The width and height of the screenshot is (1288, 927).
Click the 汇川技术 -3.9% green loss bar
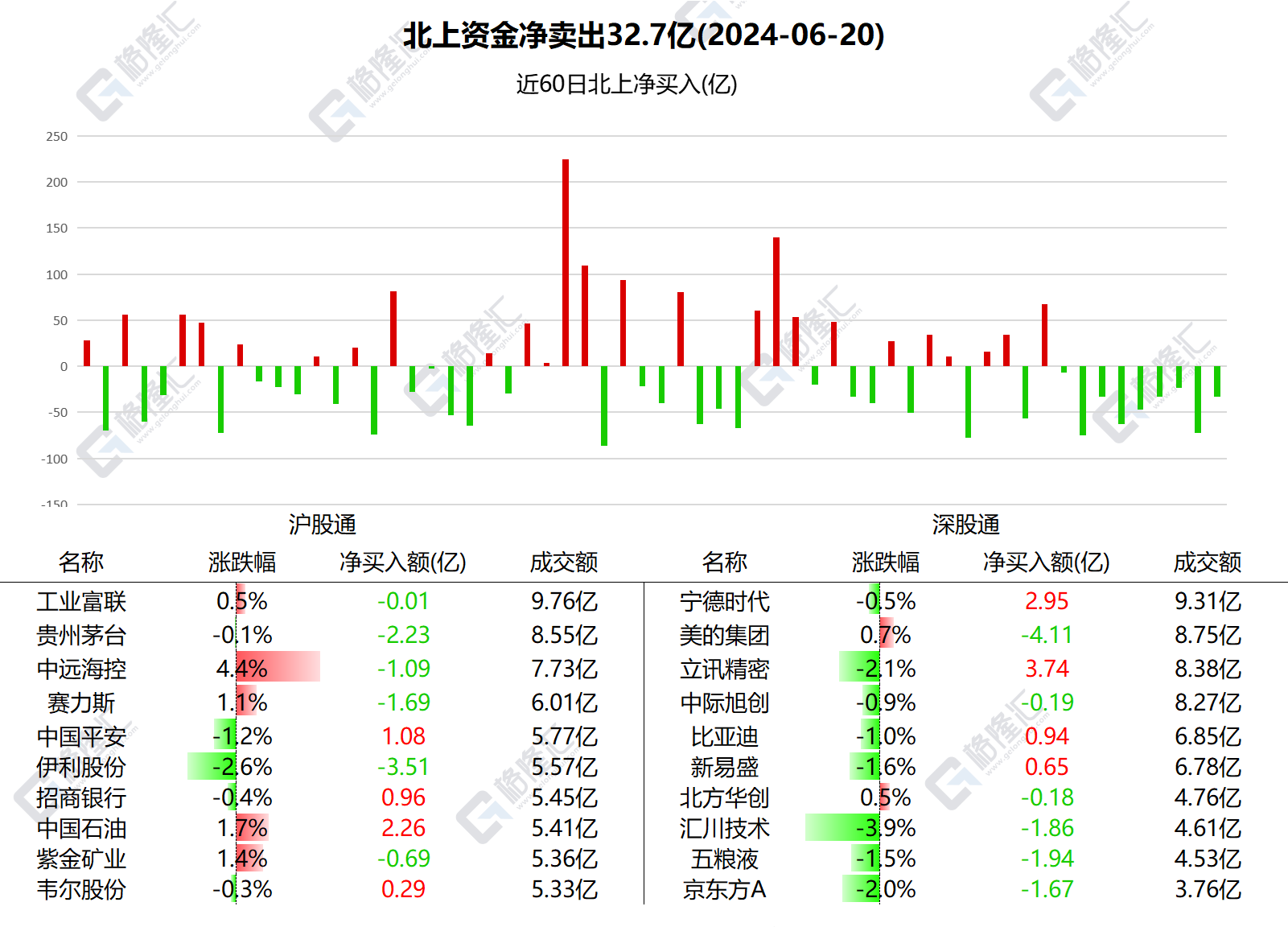842,828
